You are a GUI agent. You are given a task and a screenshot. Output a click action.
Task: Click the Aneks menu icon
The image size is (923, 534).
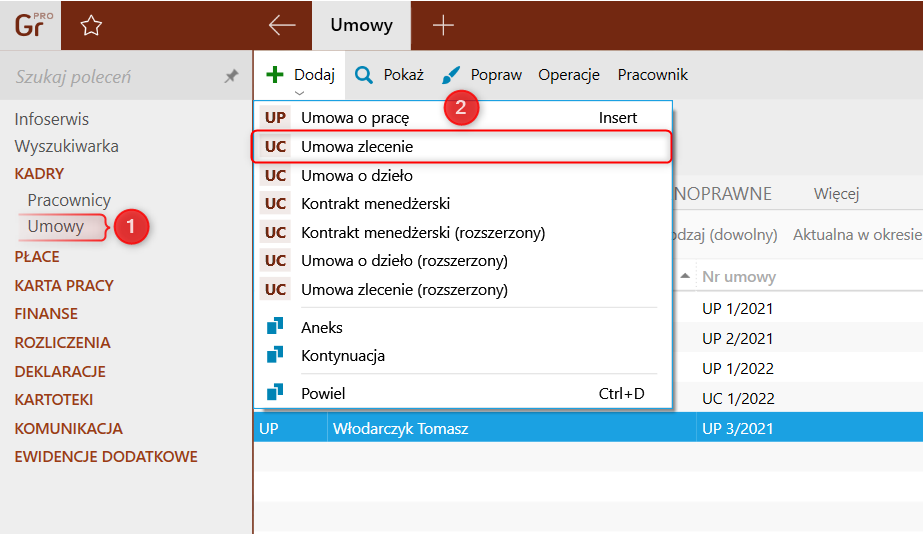pos(275,326)
